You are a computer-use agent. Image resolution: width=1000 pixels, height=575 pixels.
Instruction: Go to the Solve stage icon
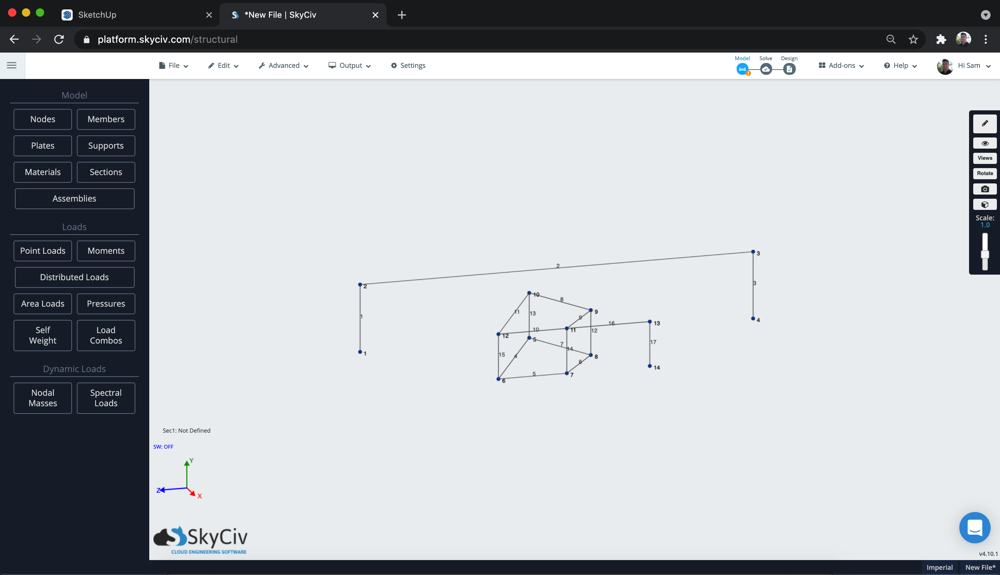(x=766, y=69)
